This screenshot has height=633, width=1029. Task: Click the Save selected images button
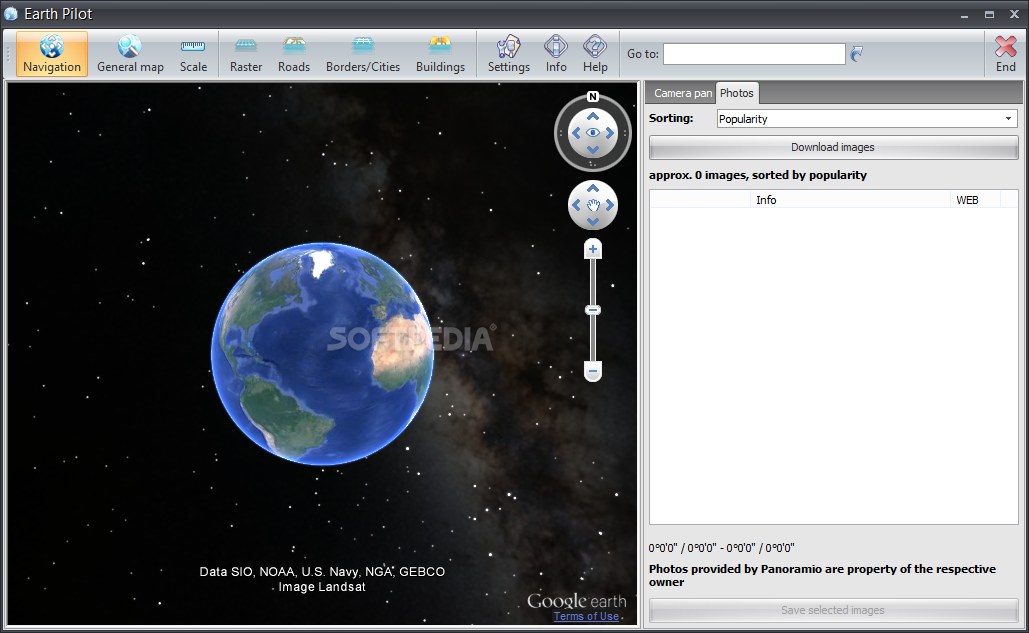(x=833, y=611)
